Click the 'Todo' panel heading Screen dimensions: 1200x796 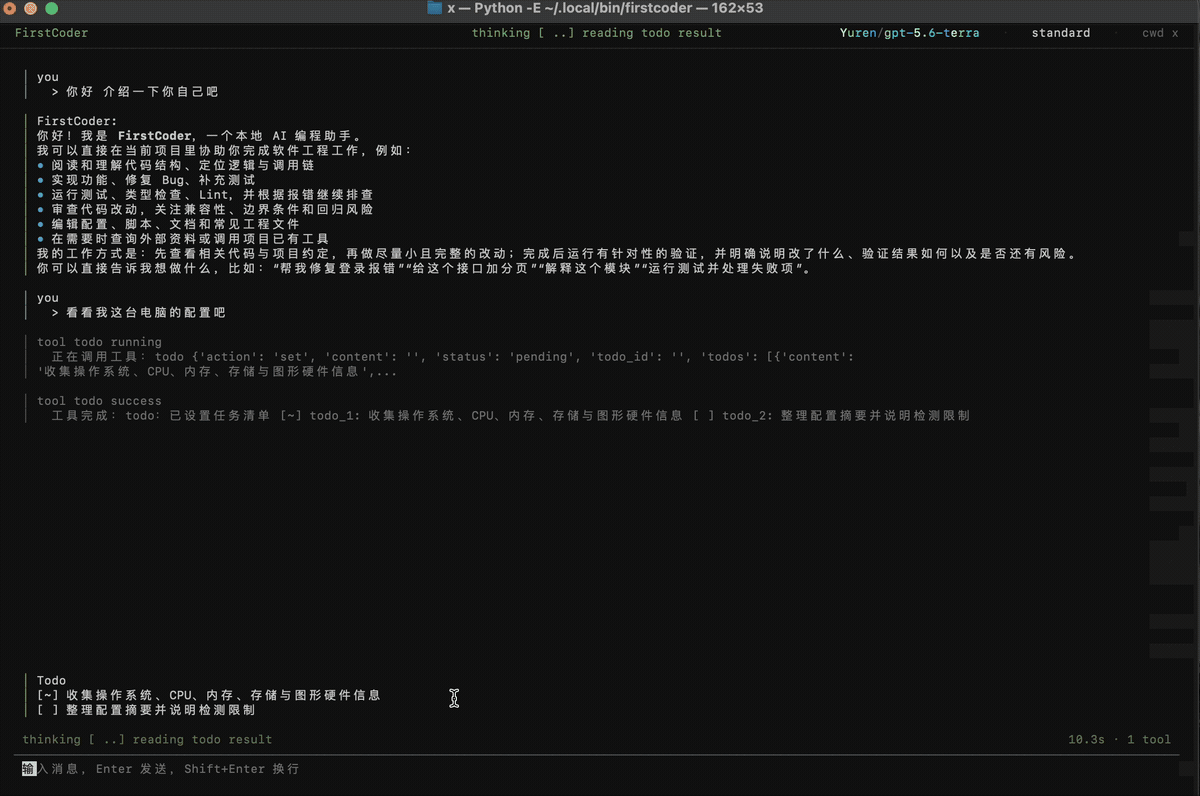point(51,681)
